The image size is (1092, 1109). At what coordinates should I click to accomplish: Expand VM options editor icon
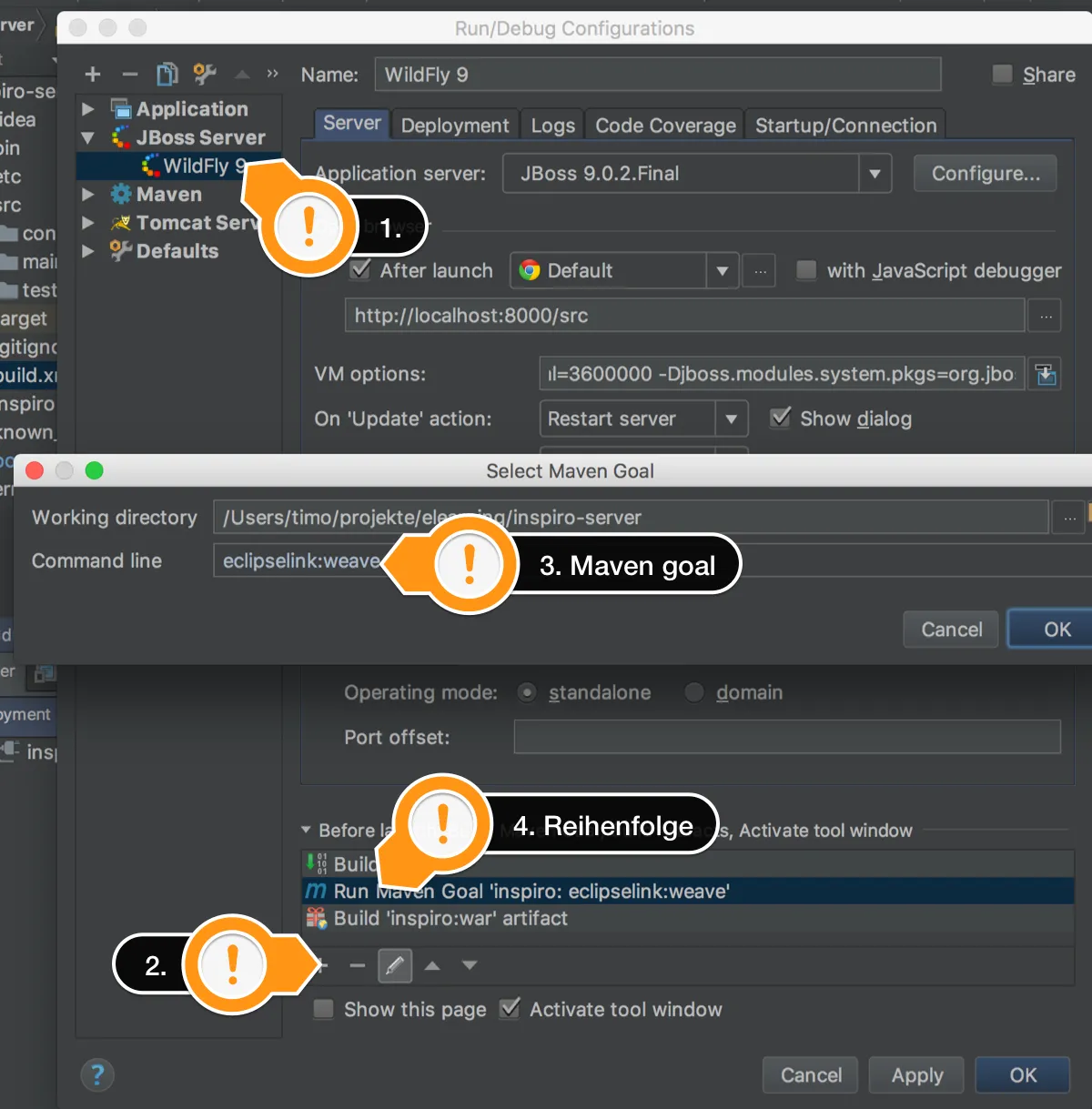tap(1046, 374)
